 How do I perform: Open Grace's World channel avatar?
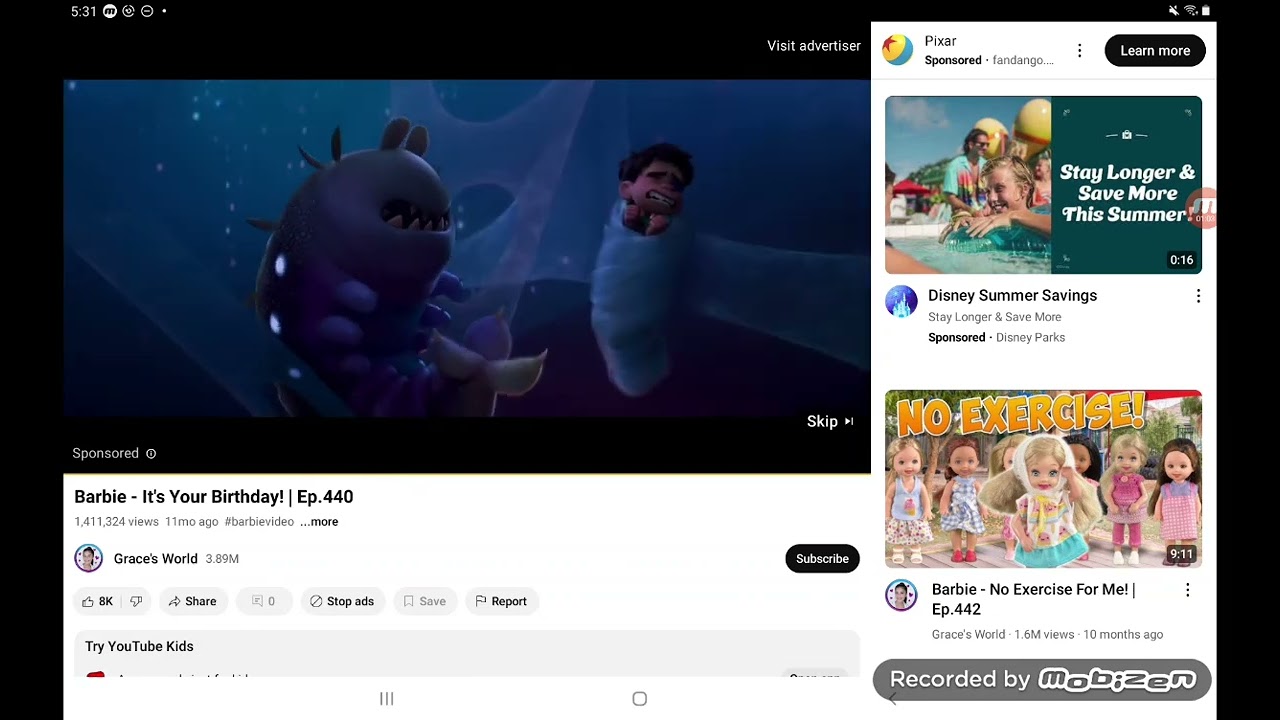click(x=89, y=558)
